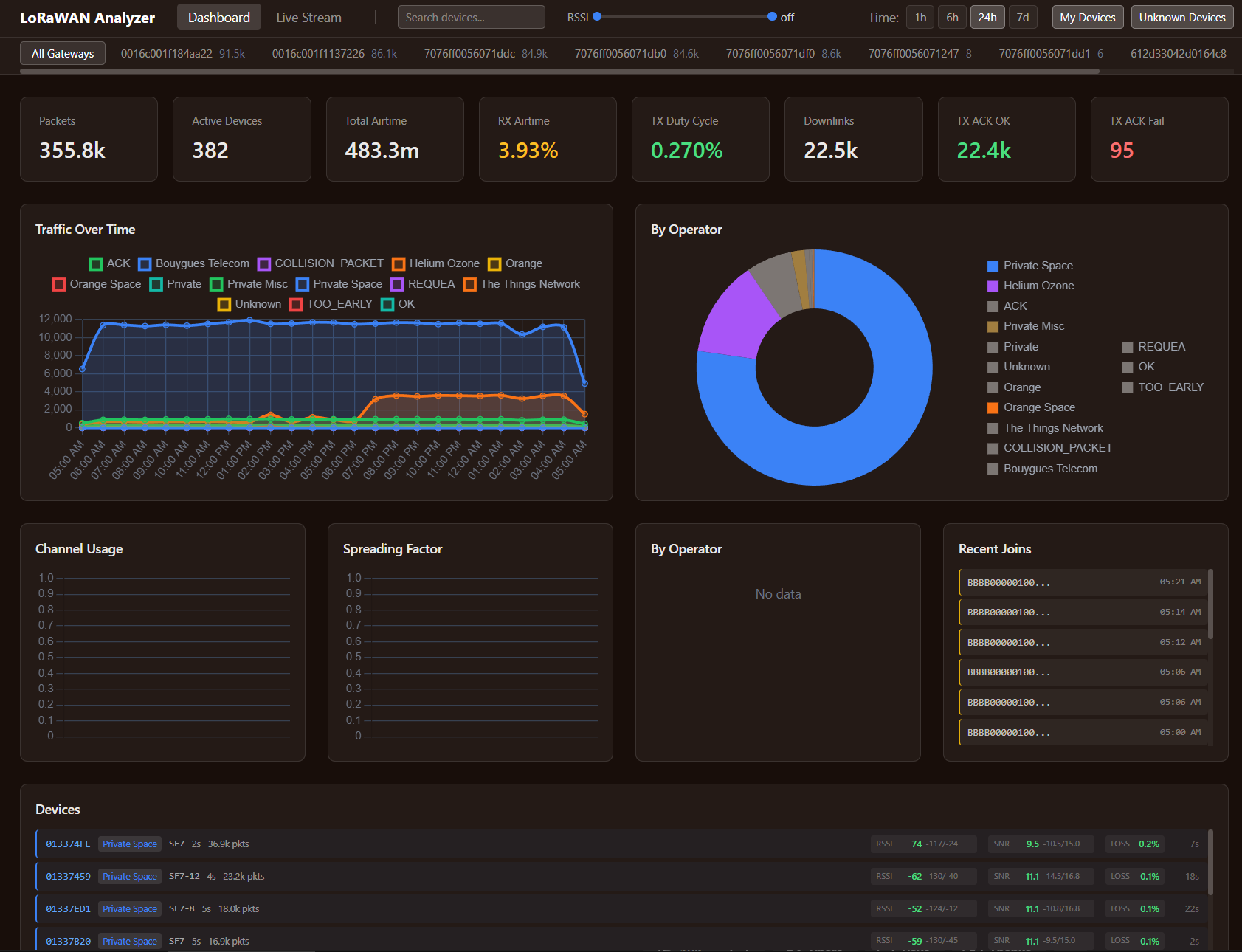The width and height of the screenshot is (1242, 952).
Task: Select the All Gateways filter
Action: coord(63,52)
